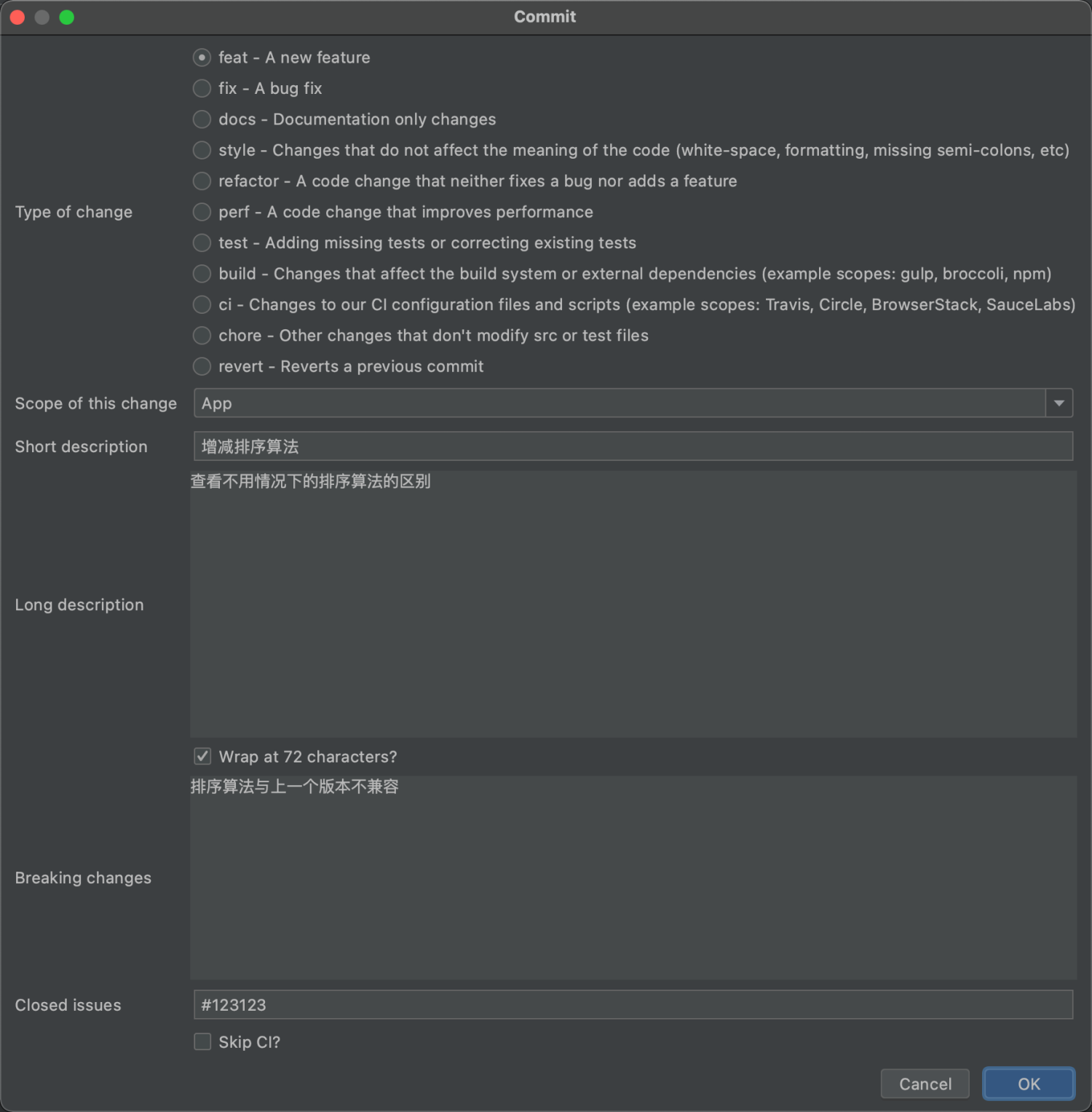Choose the 'revert' previous commit option
1092x1112 pixels.
pos(202,366)
